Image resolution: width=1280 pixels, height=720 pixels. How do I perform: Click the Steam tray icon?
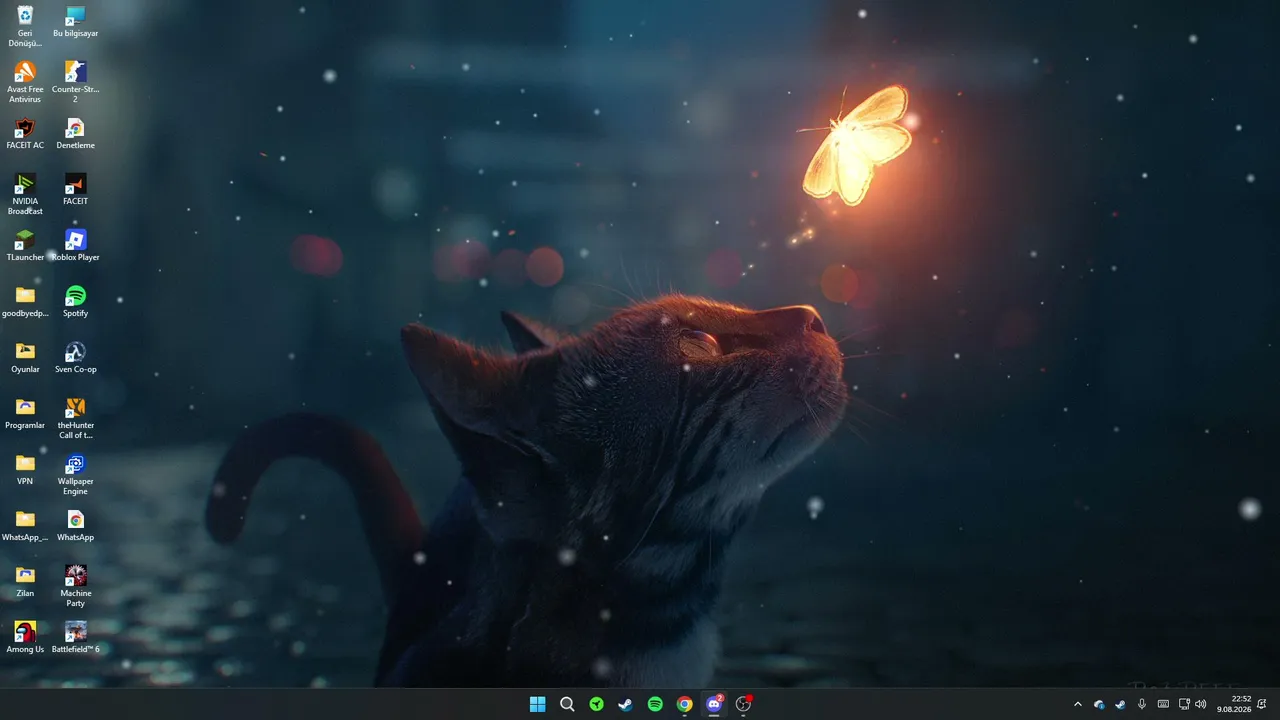tap(1120, 704)
